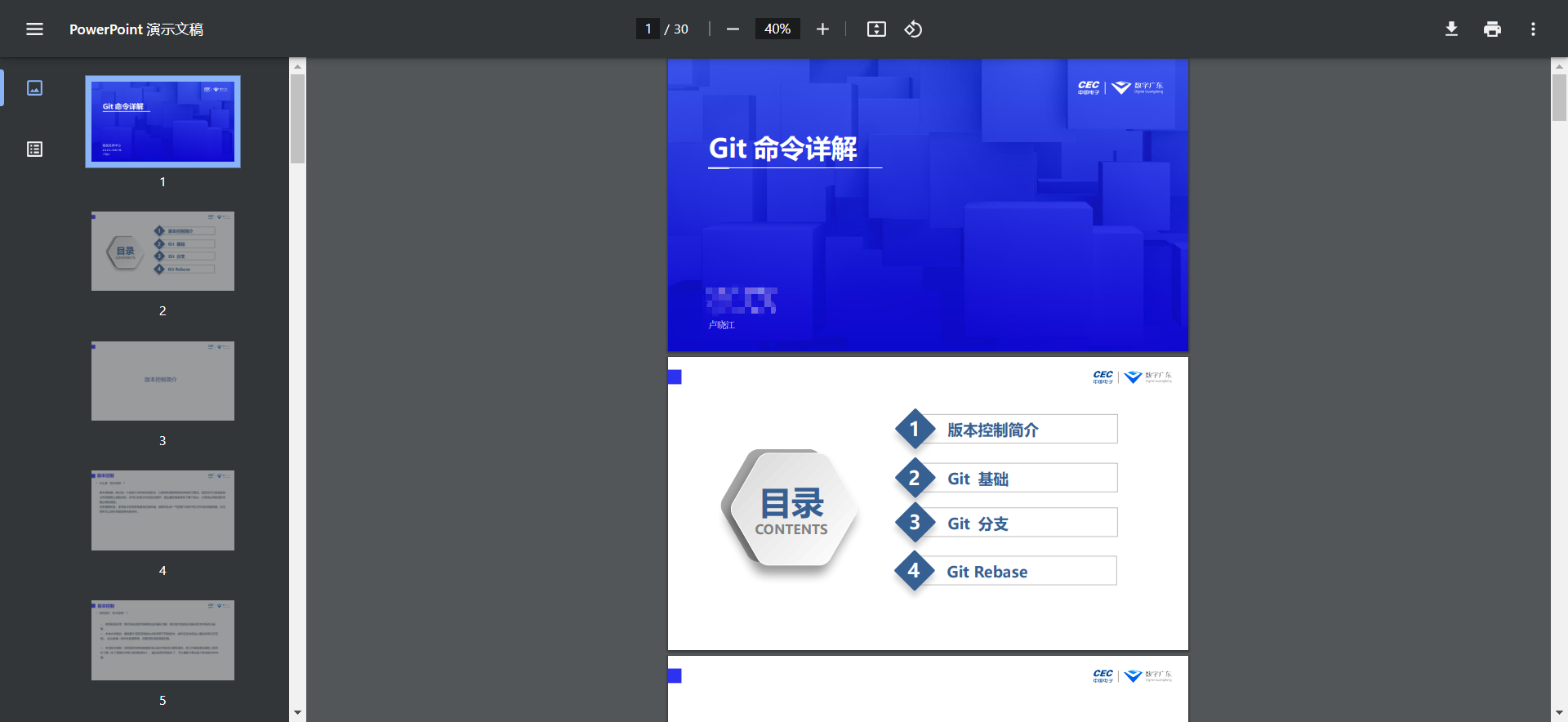
Task: Rotate the document counterclockwise
Action: coord(913,29)
